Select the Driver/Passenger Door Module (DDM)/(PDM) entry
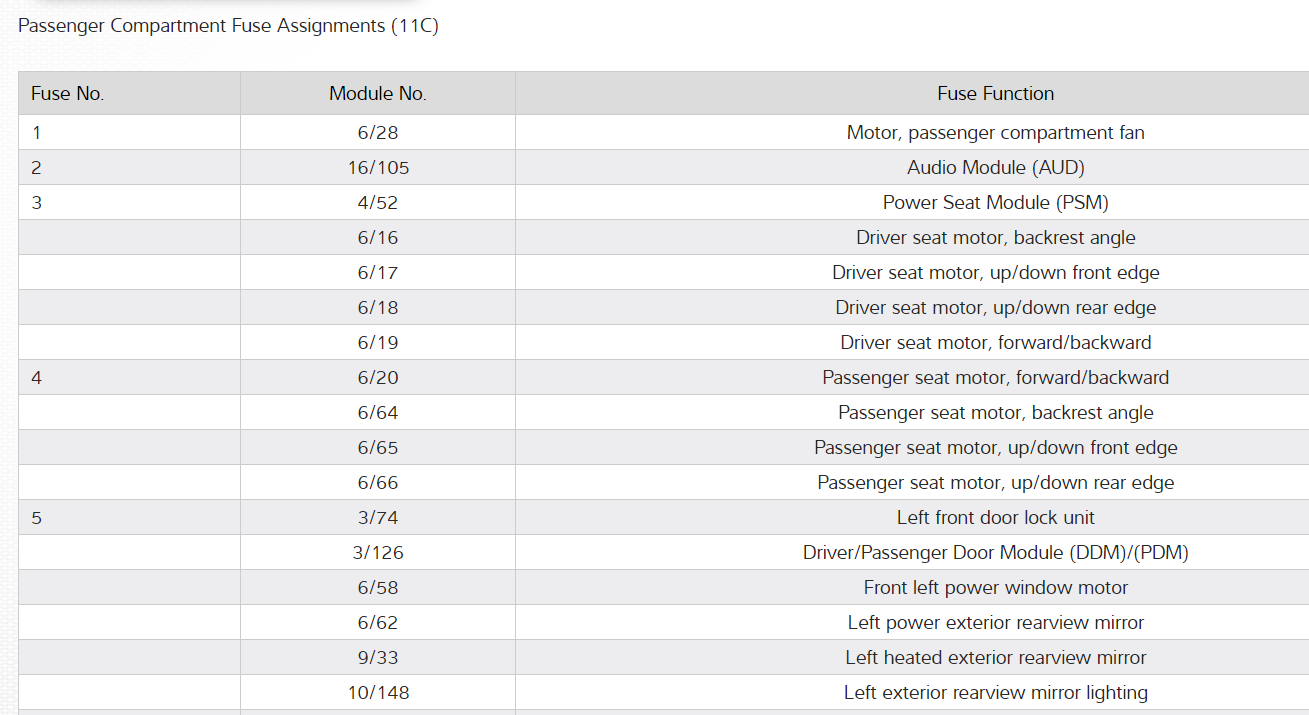The width and height of the screenshot is (1309, 715). 995,553
